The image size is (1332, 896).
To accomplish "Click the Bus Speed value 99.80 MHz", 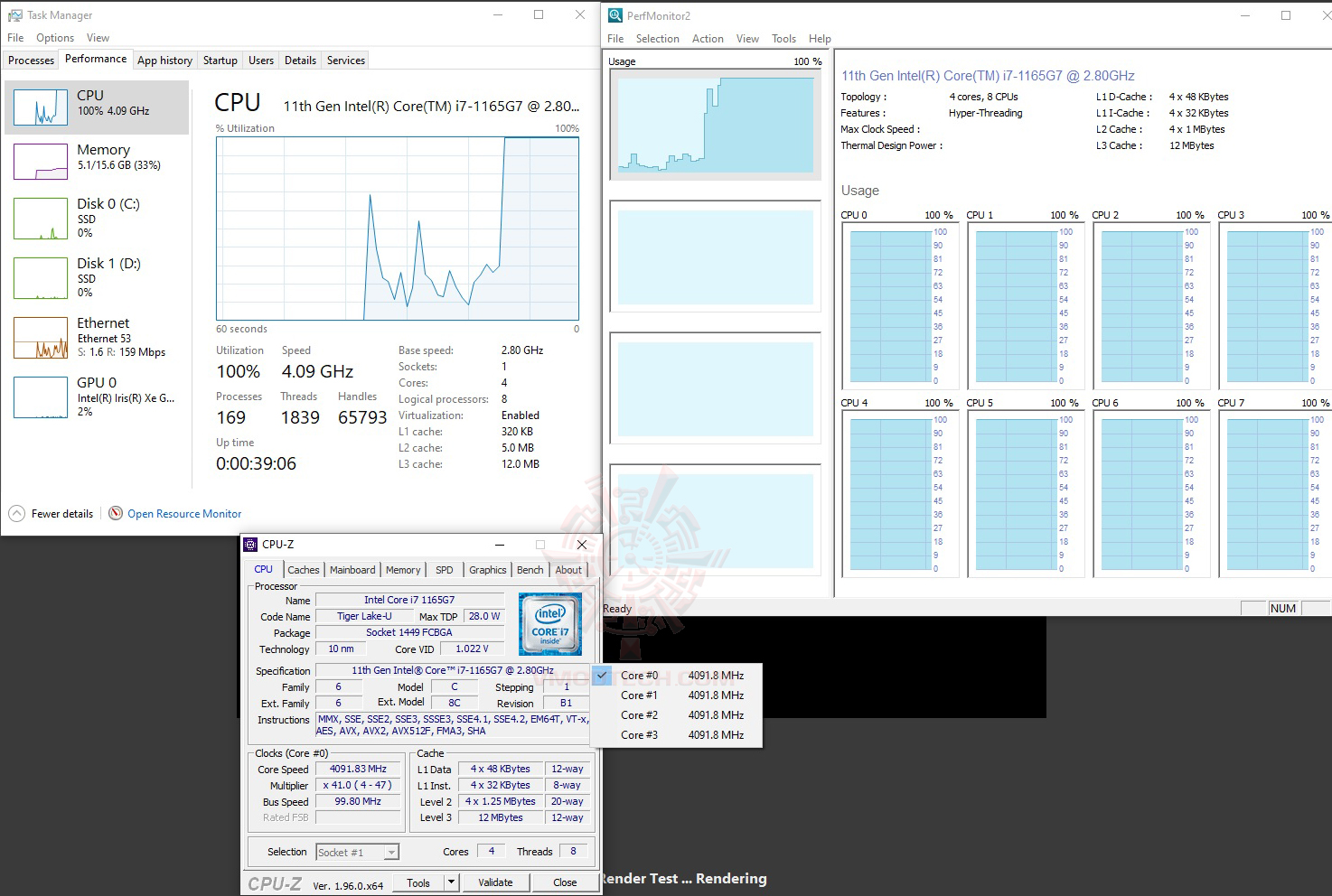I will coord(358,802).
